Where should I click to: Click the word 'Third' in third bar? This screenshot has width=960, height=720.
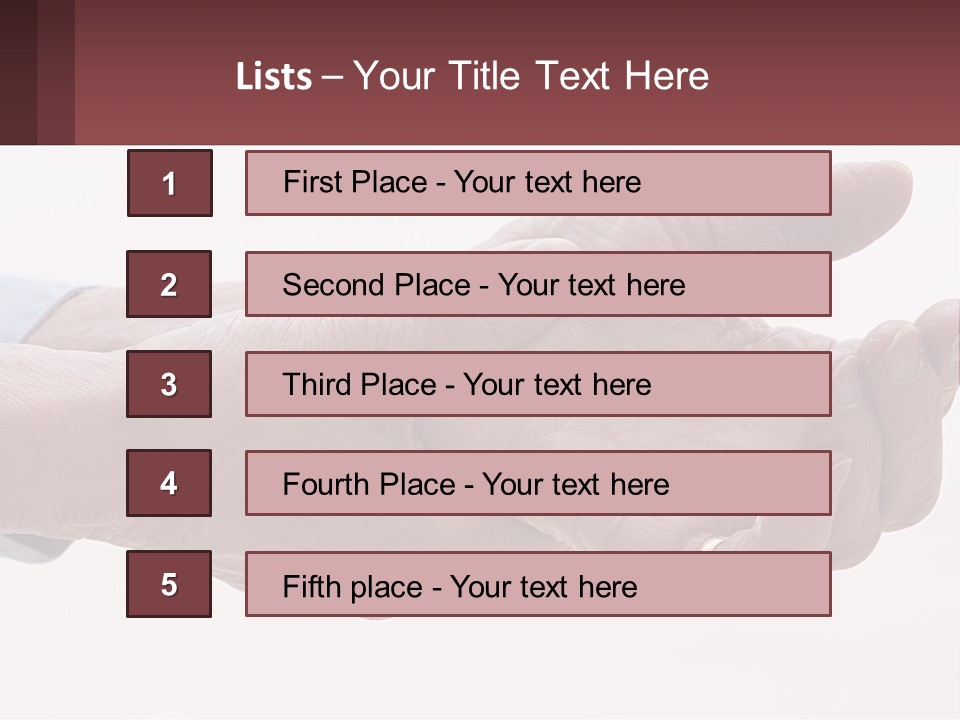pos(316,384)
